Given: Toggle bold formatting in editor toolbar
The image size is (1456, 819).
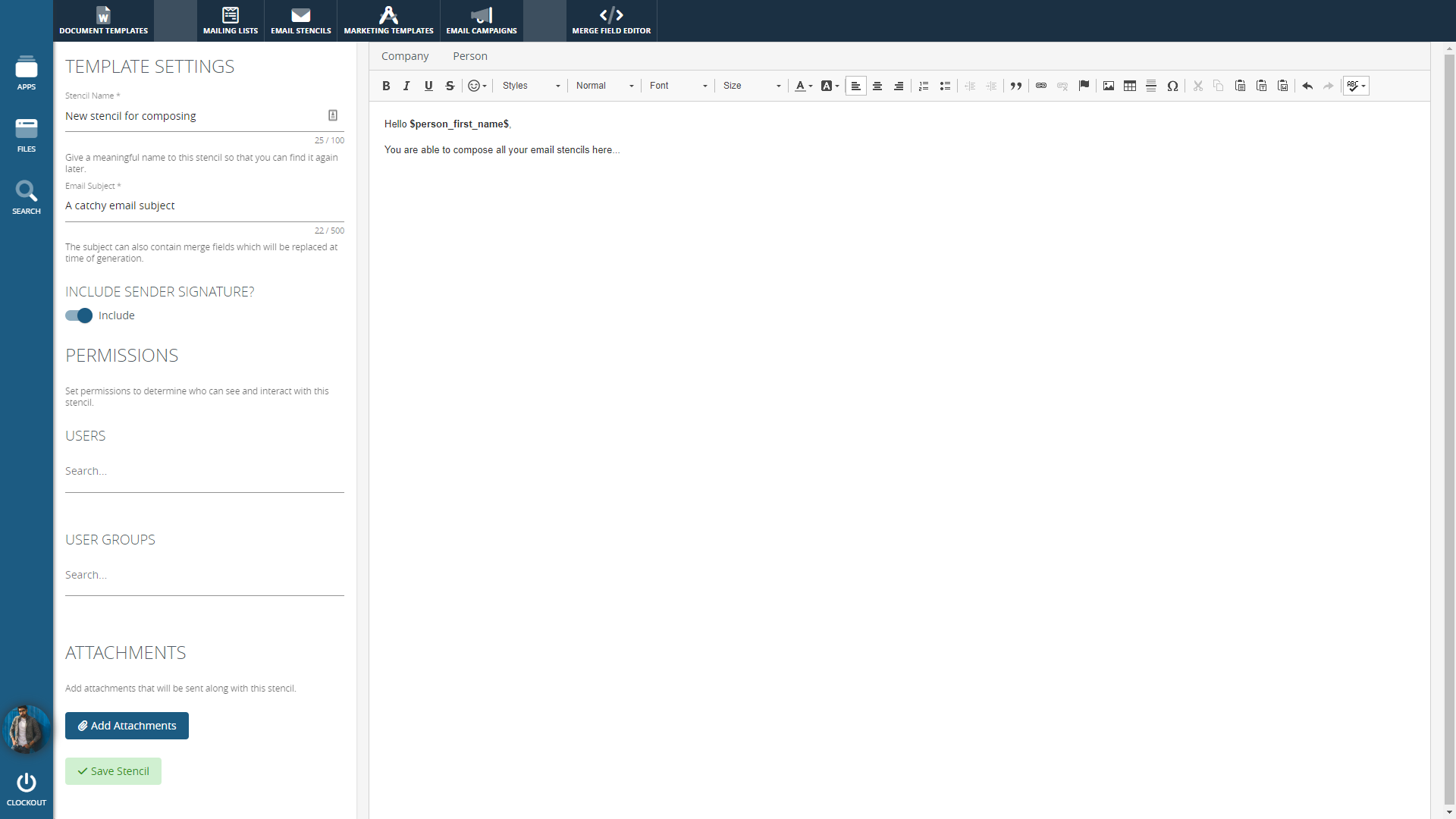Looking at the screenshot, I should (386, 86).
